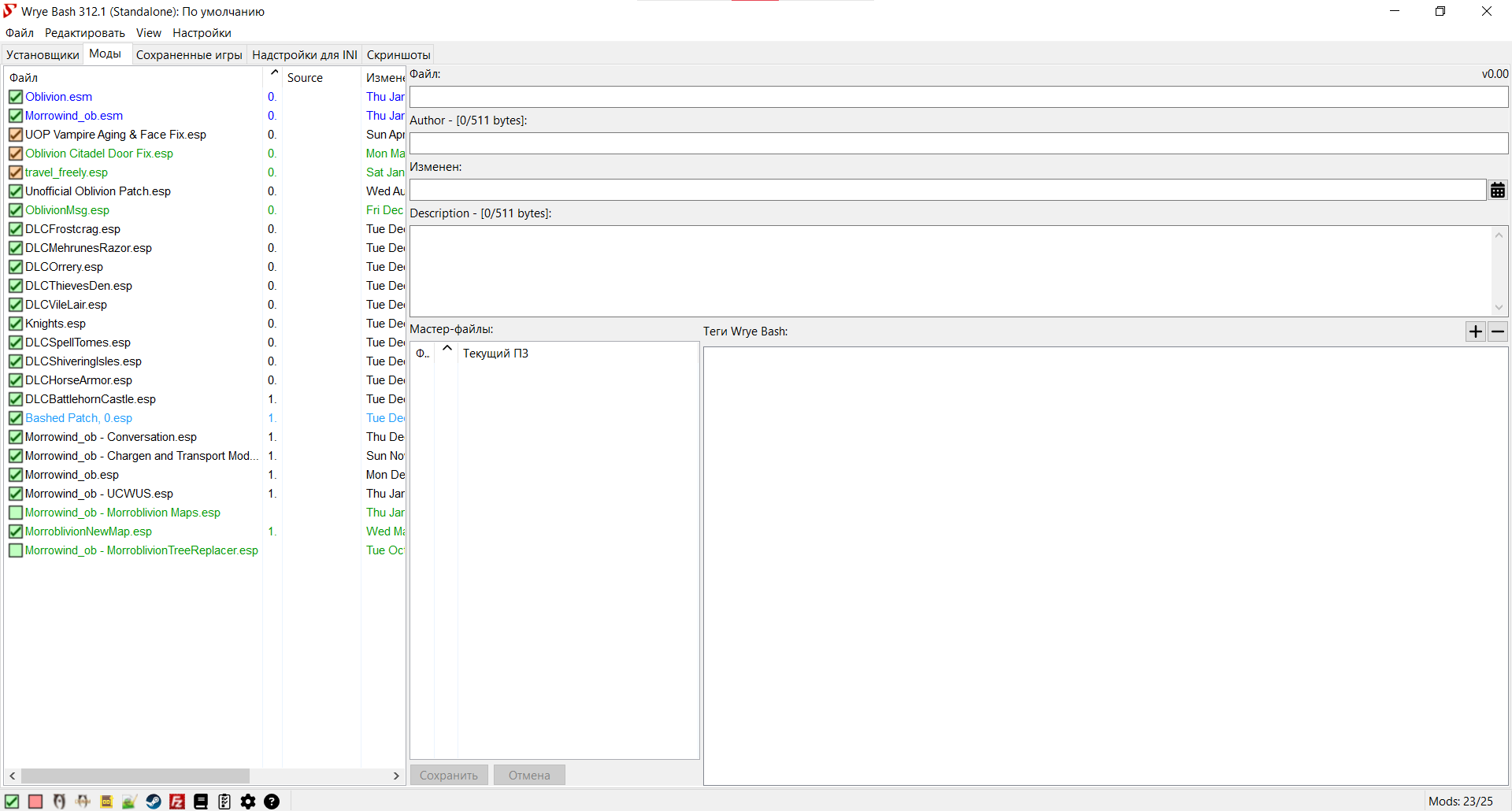Enable Morrowind_ob - Morroblivion Maps.esp checkbox
The image size is (1512, 811).
coord(16,513)
